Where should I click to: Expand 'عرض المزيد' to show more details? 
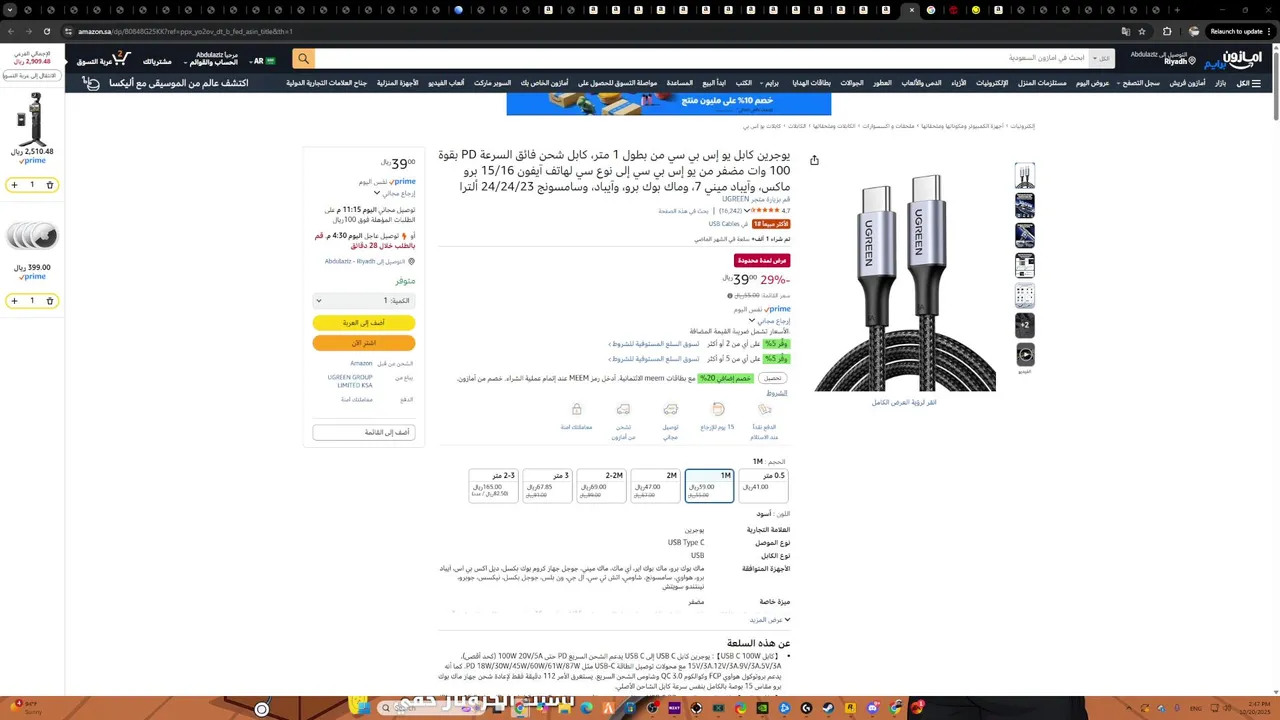click(770, 620)
